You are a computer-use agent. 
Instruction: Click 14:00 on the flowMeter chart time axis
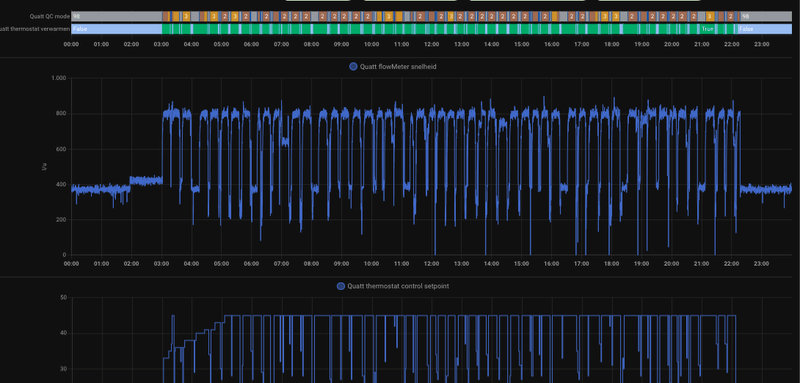click(491, 264)
